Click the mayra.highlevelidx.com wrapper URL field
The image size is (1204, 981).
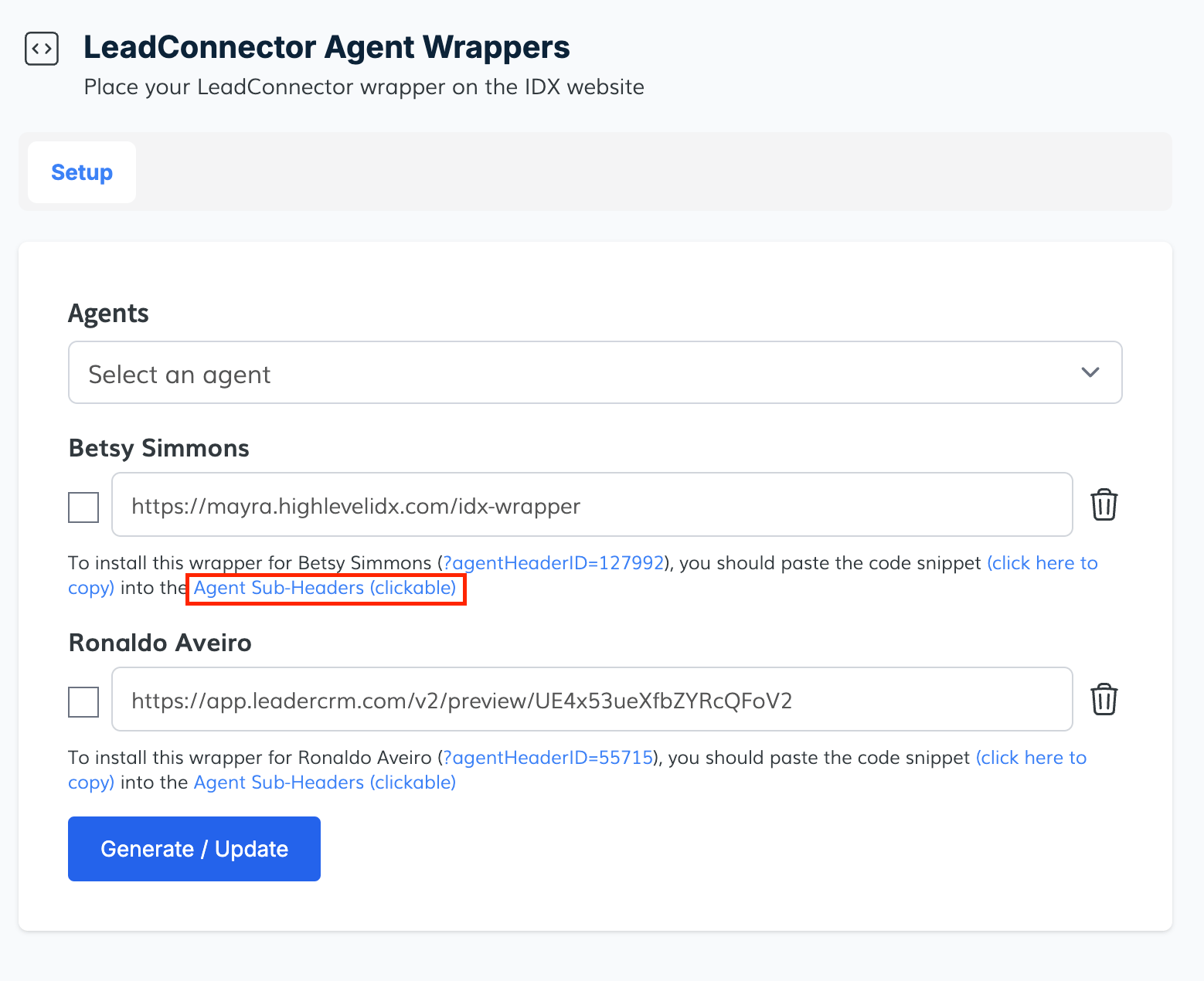tap(591, 505)
